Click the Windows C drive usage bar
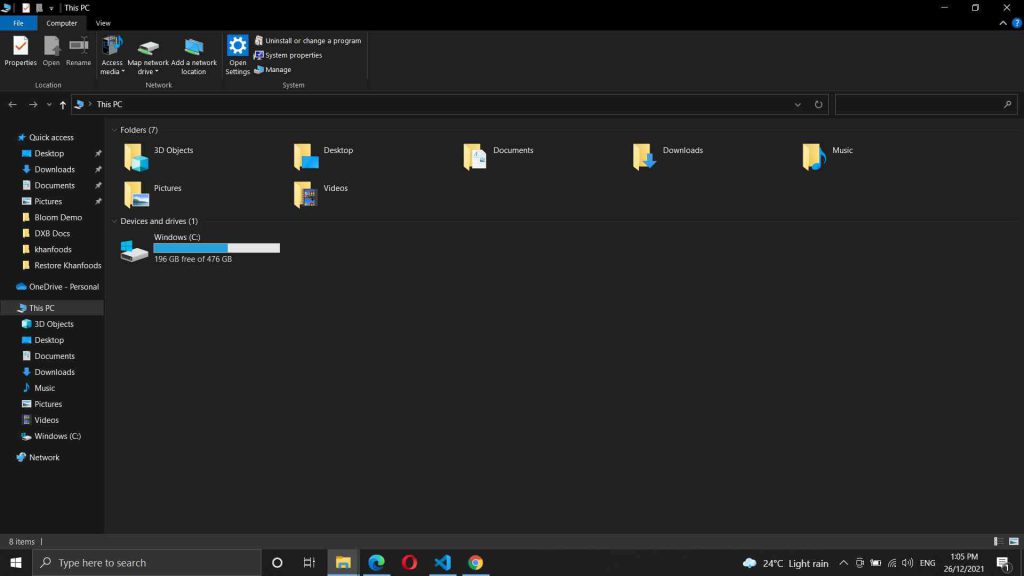The image size is (1024, 576). pos(216,247)
